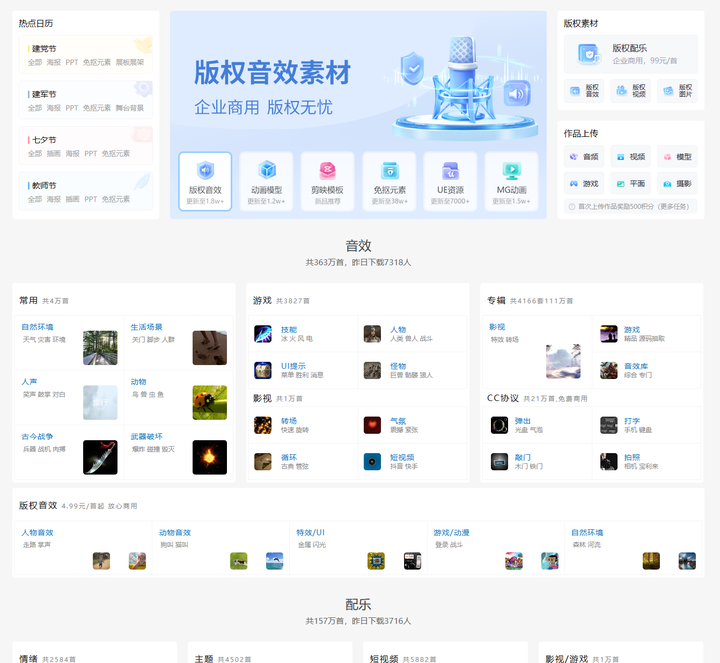Select 舞台背景 under 建军节
Screen dimensions: 720x663
(129, 108)
